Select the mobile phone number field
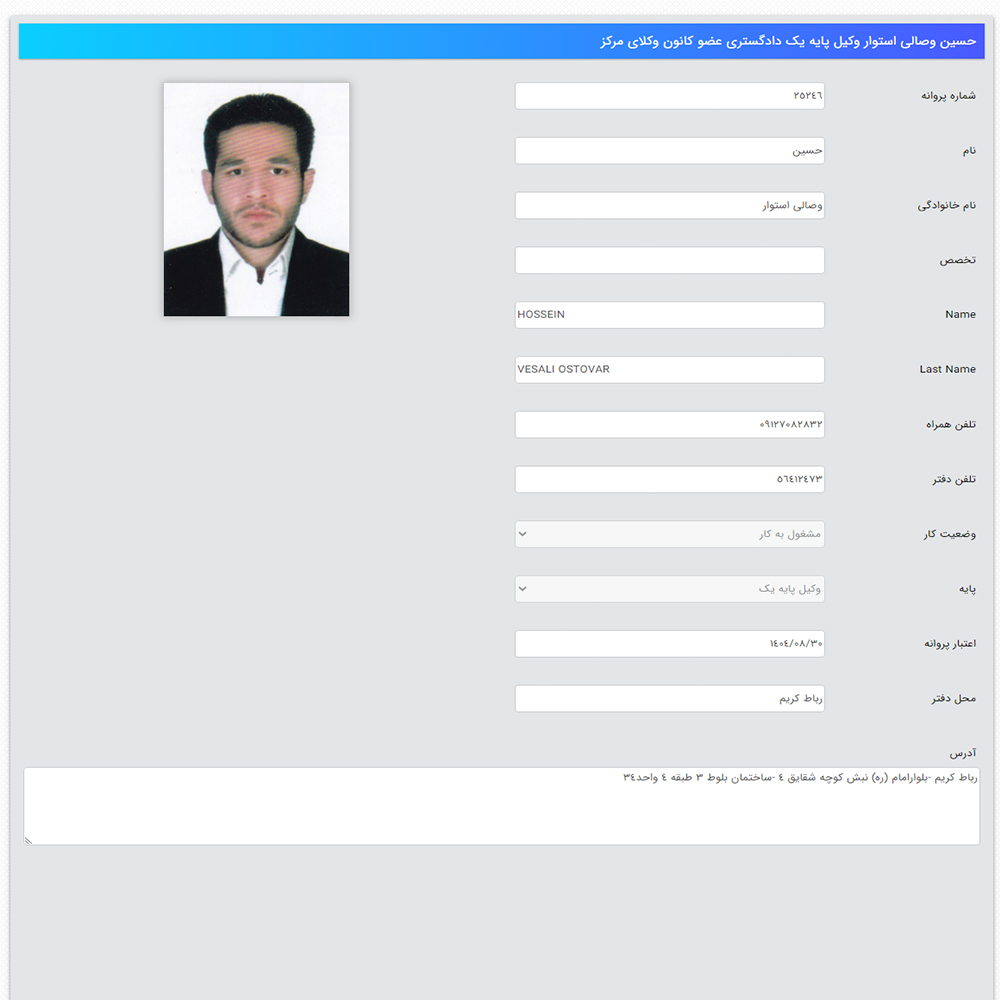 [x=670, y=425]
